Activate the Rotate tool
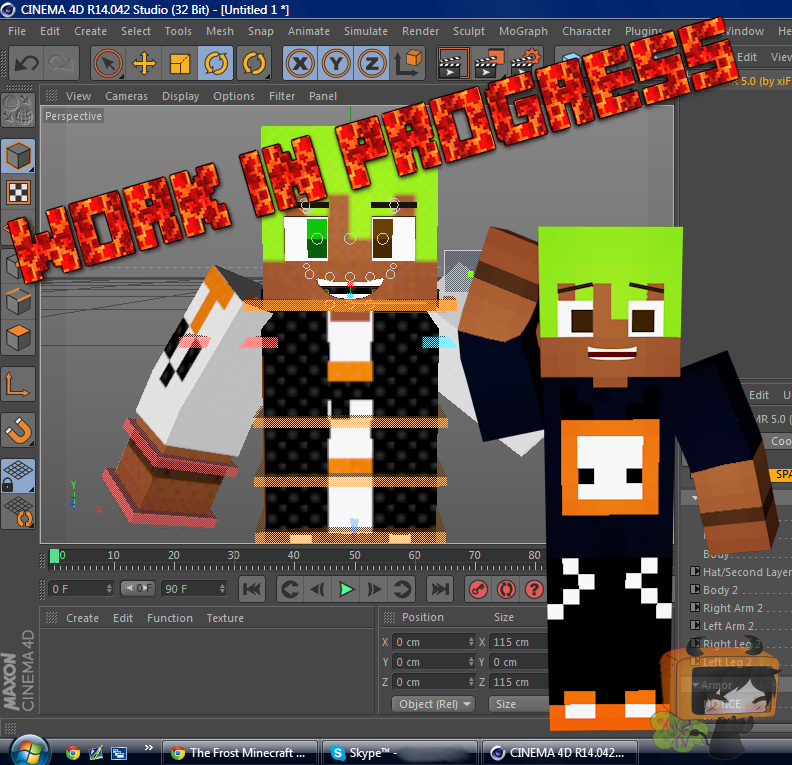The width and height of the screenshot is (792, 765). (216, 63)
